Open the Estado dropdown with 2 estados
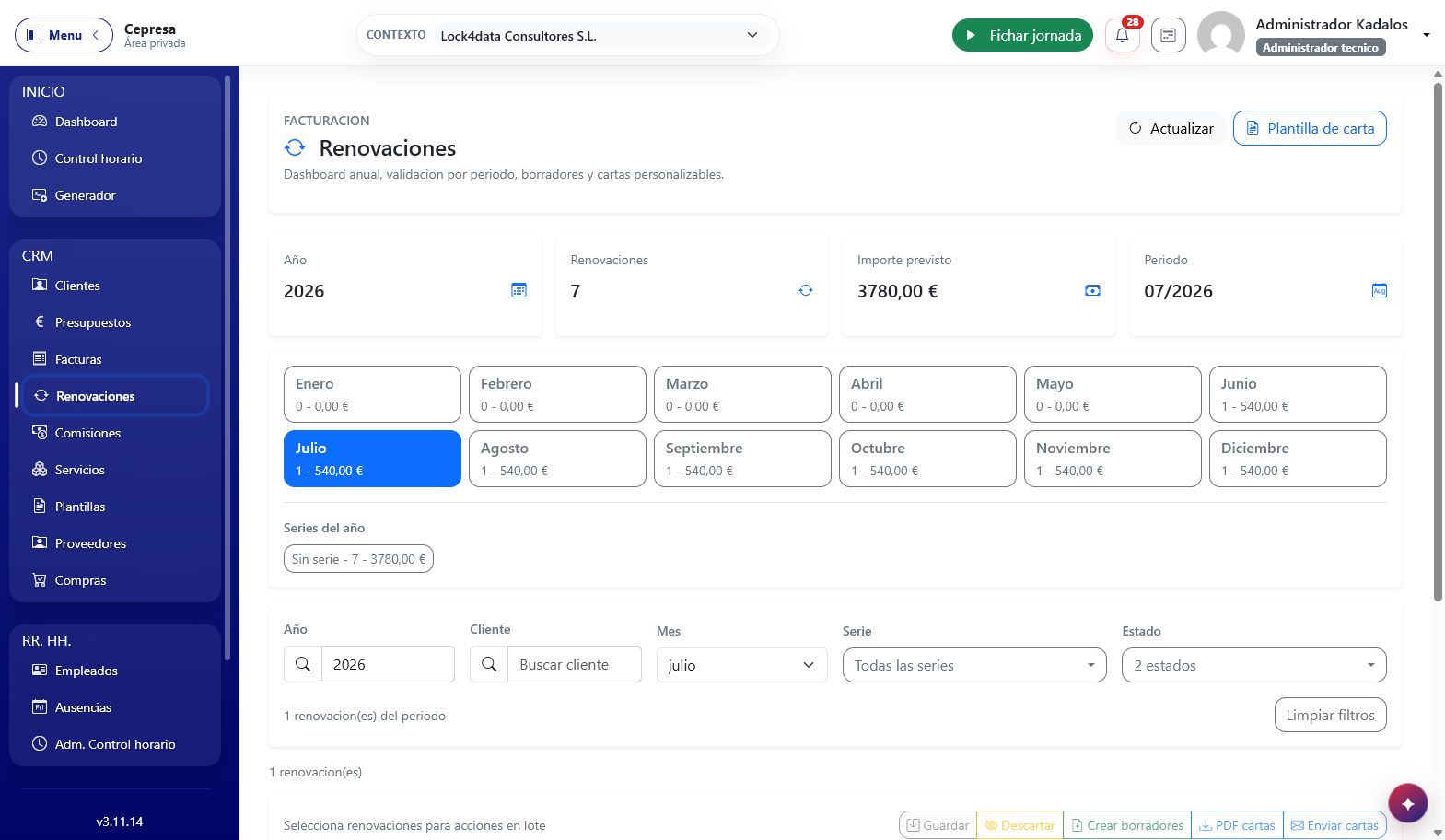 coord(1253,665)
